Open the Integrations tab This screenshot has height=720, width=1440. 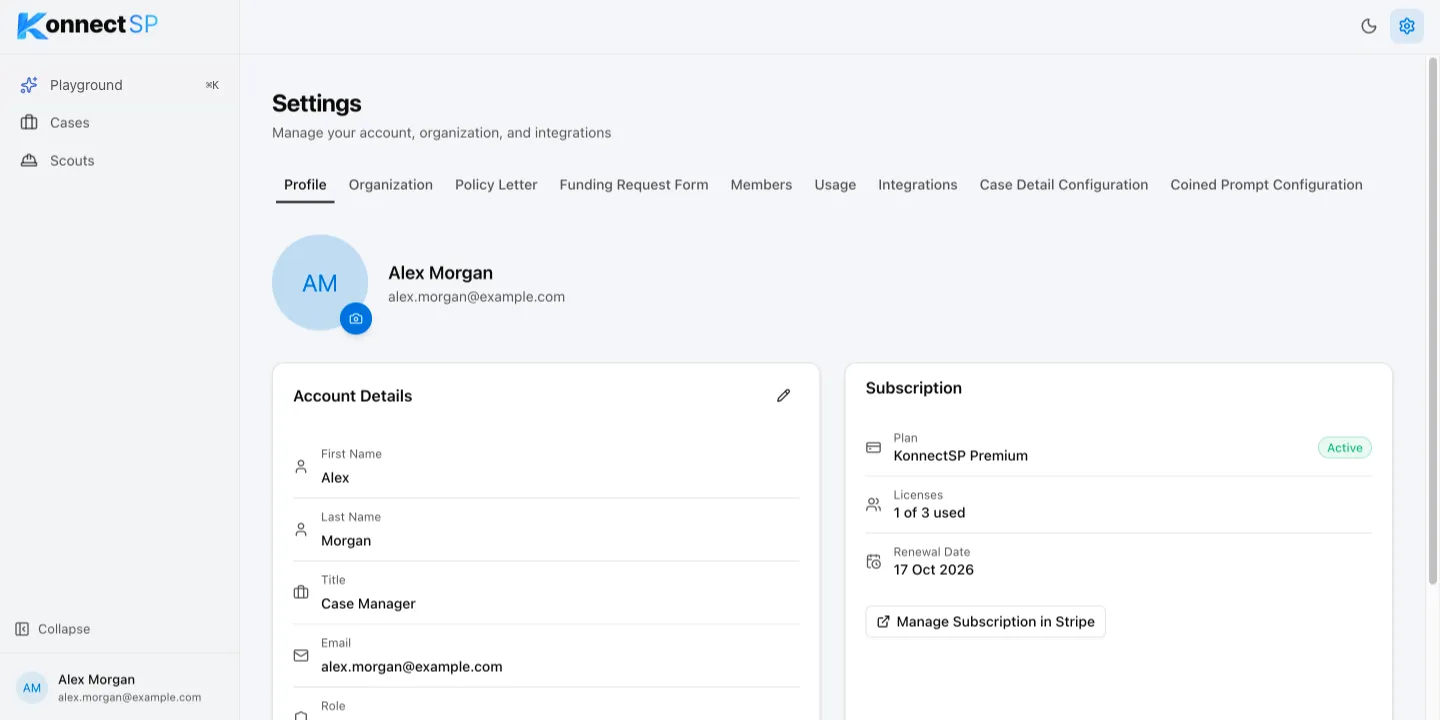(918, 185)
